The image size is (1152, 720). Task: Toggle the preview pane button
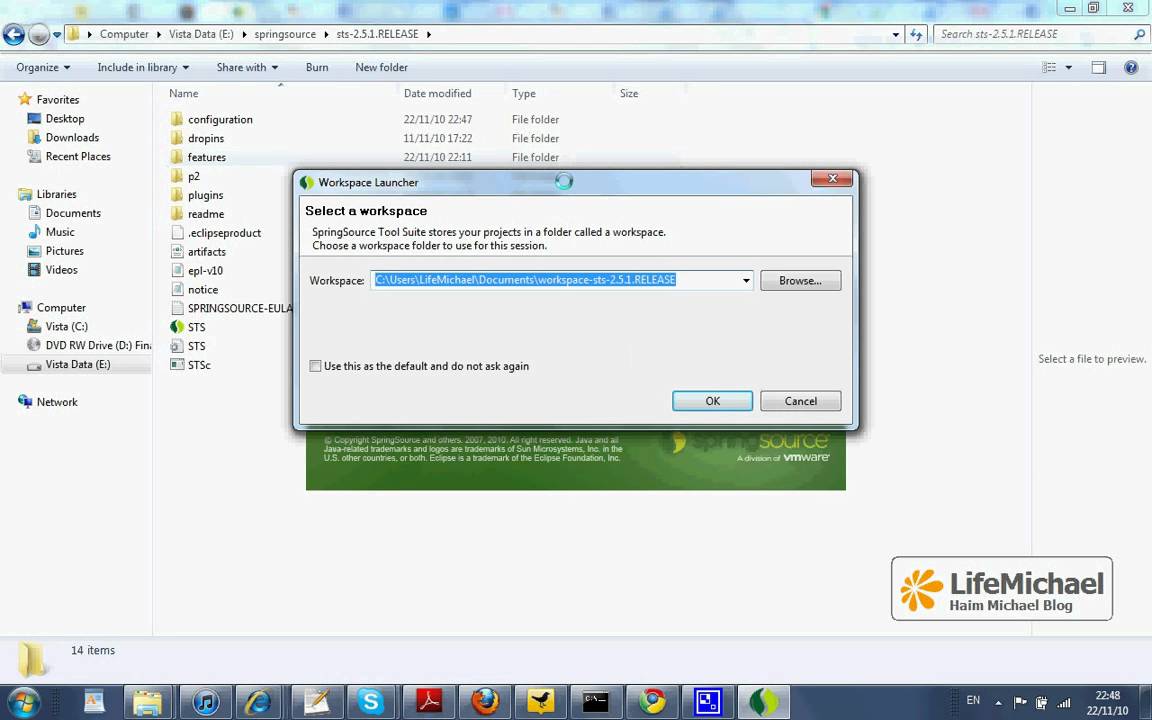coord(1098,68)
